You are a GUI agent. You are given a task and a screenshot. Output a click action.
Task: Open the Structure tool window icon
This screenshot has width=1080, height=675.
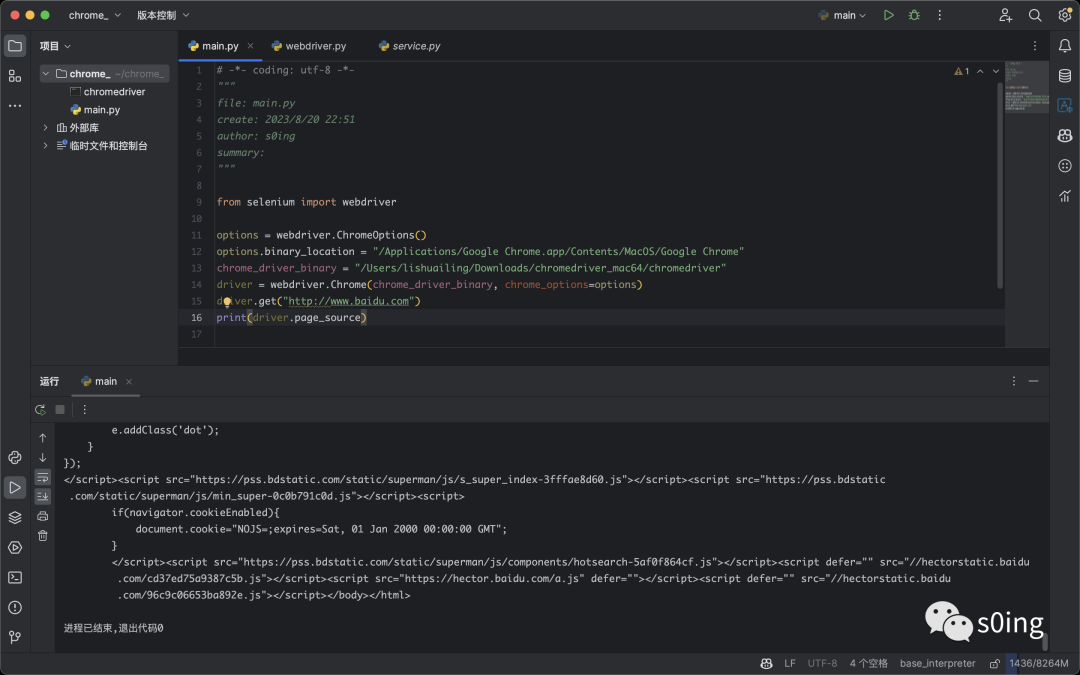coord(14,76)
